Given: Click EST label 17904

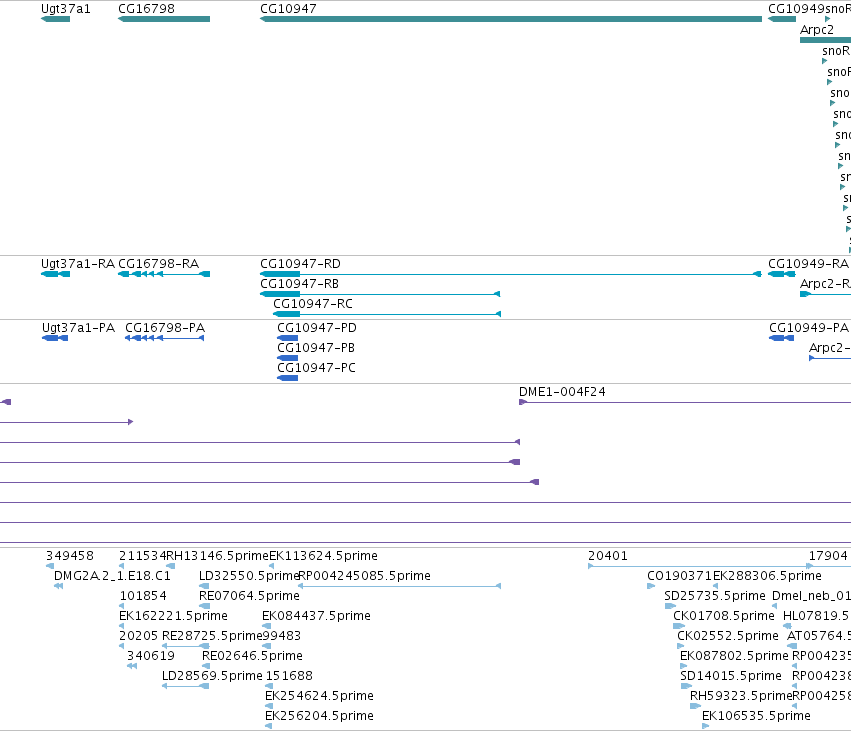Looking at the screenshot, I should 828,556.
